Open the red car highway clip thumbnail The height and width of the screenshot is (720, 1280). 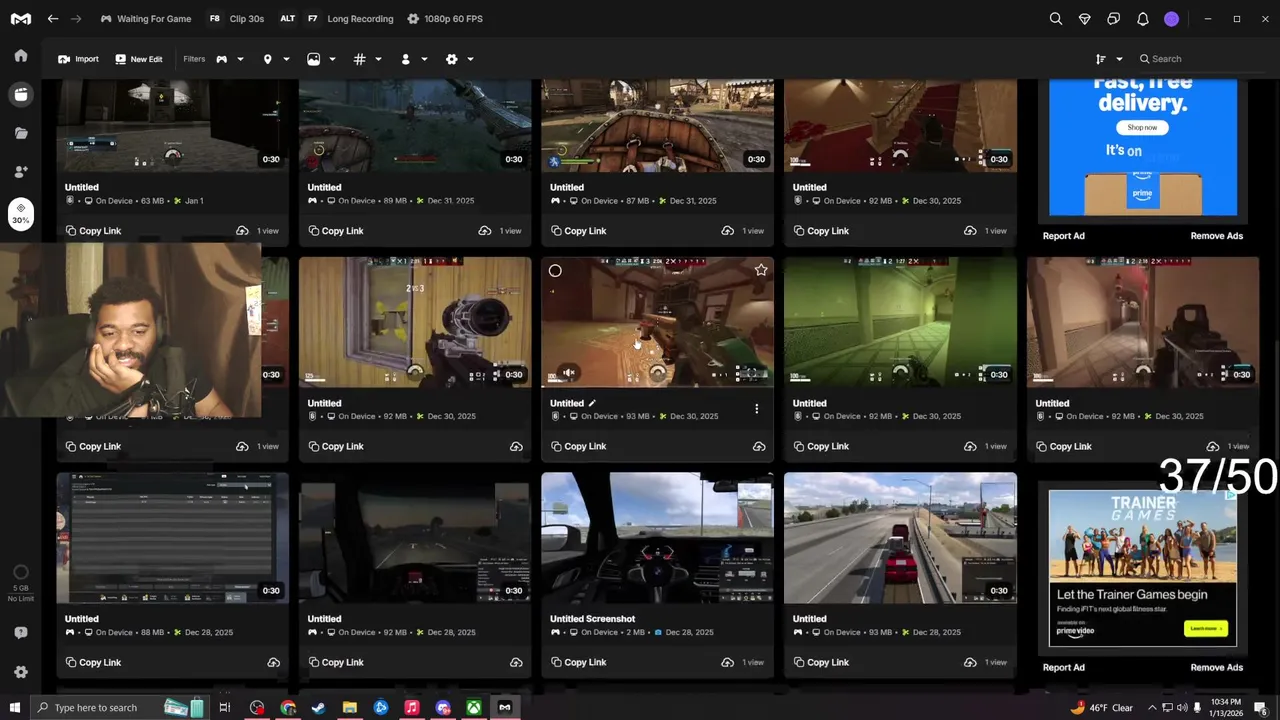(900, 538)
